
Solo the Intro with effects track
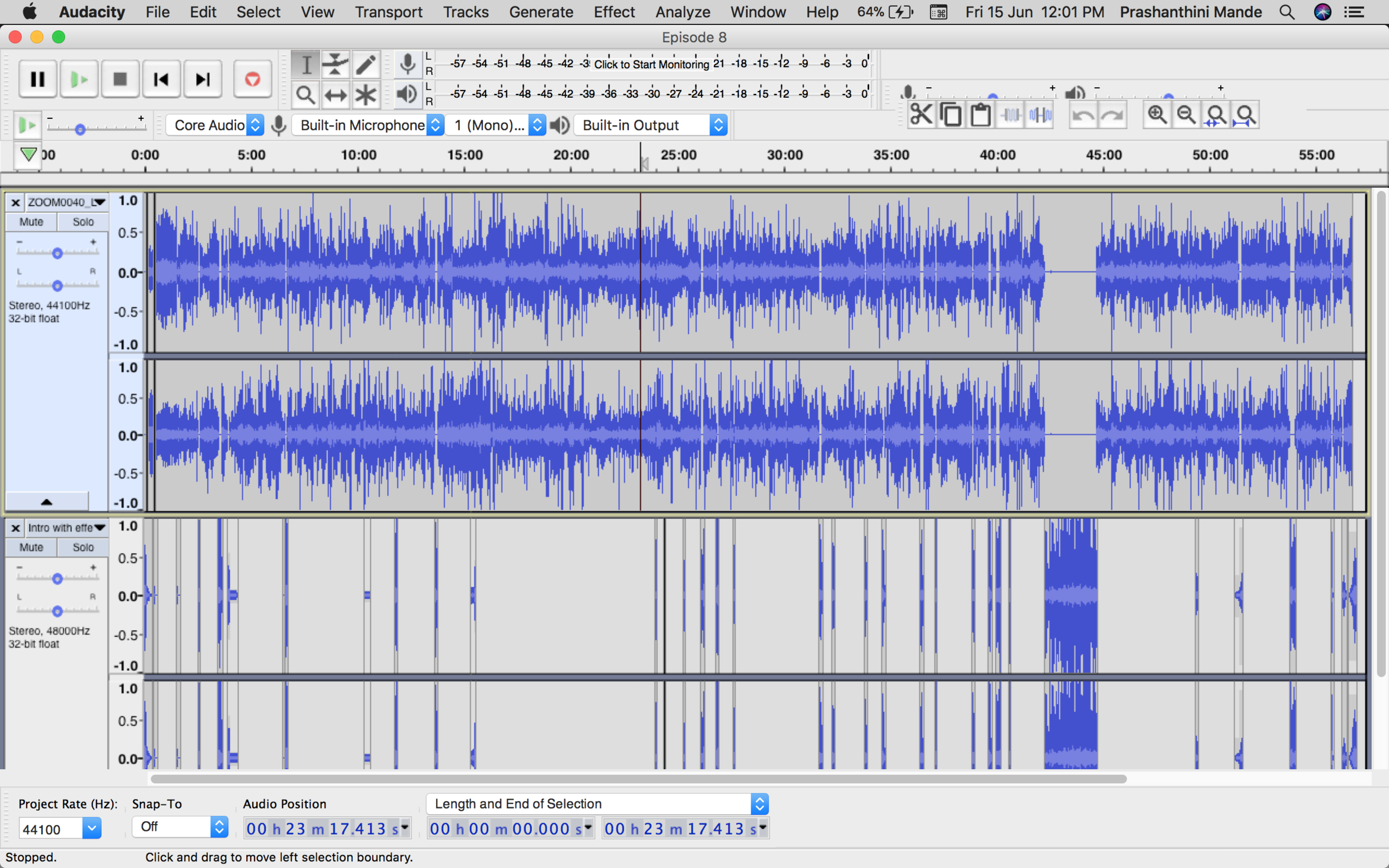pyautogui.click(x=83, y=548)
